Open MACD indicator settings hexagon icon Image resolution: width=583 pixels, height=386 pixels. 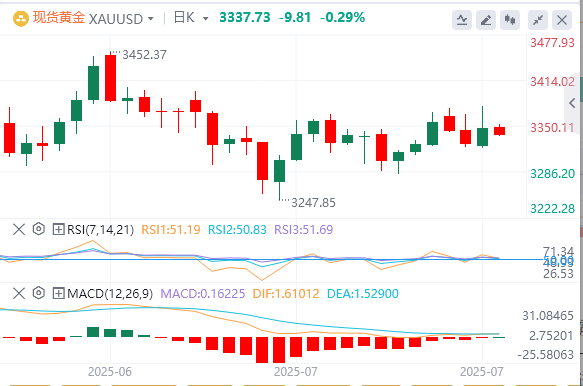(39, 293)
